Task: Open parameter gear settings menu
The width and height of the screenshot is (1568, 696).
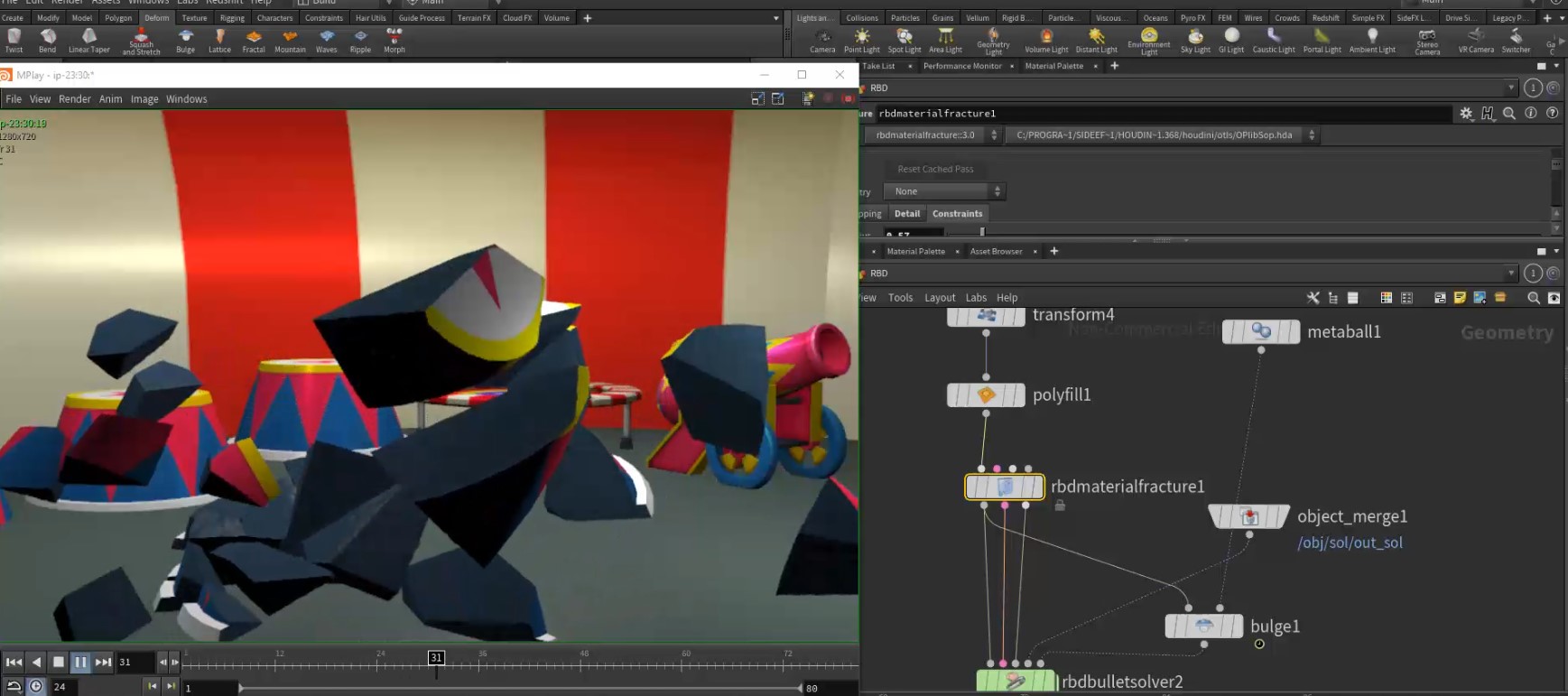Action: coord(1466,113)
